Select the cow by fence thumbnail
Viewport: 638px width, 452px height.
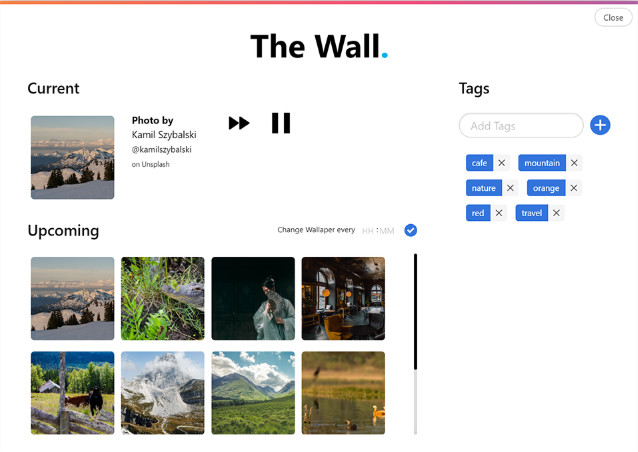(72, 393)
